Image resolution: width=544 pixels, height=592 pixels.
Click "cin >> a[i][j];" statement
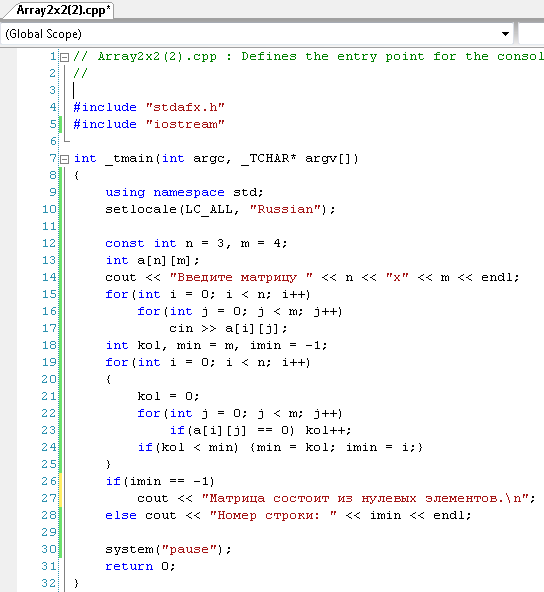(228, 328)
